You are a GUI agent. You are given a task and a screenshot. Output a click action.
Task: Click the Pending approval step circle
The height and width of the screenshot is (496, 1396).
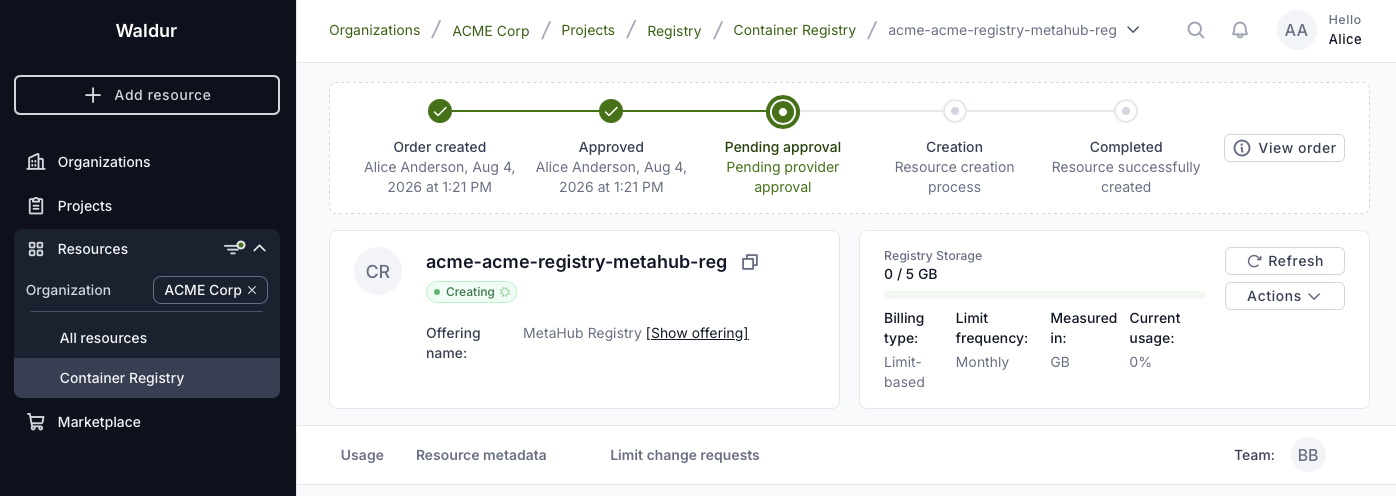click(783, 111)
